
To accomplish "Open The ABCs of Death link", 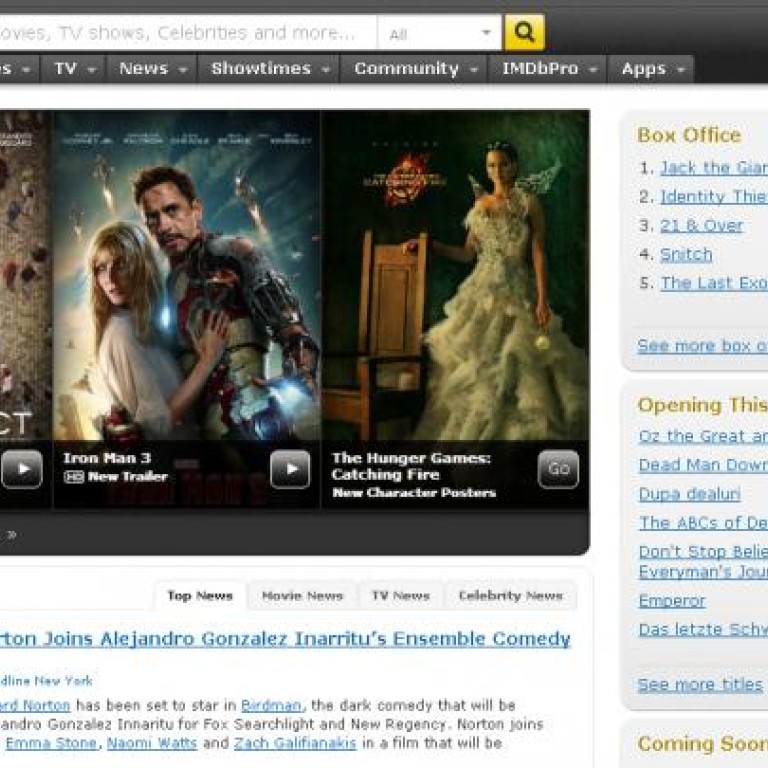I will tap(703, 523).
